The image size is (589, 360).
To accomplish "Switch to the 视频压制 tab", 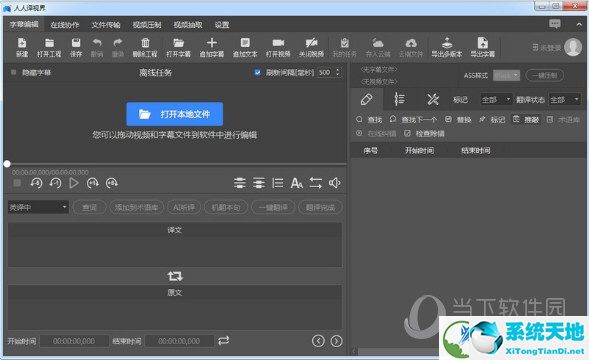I will 147,25.
